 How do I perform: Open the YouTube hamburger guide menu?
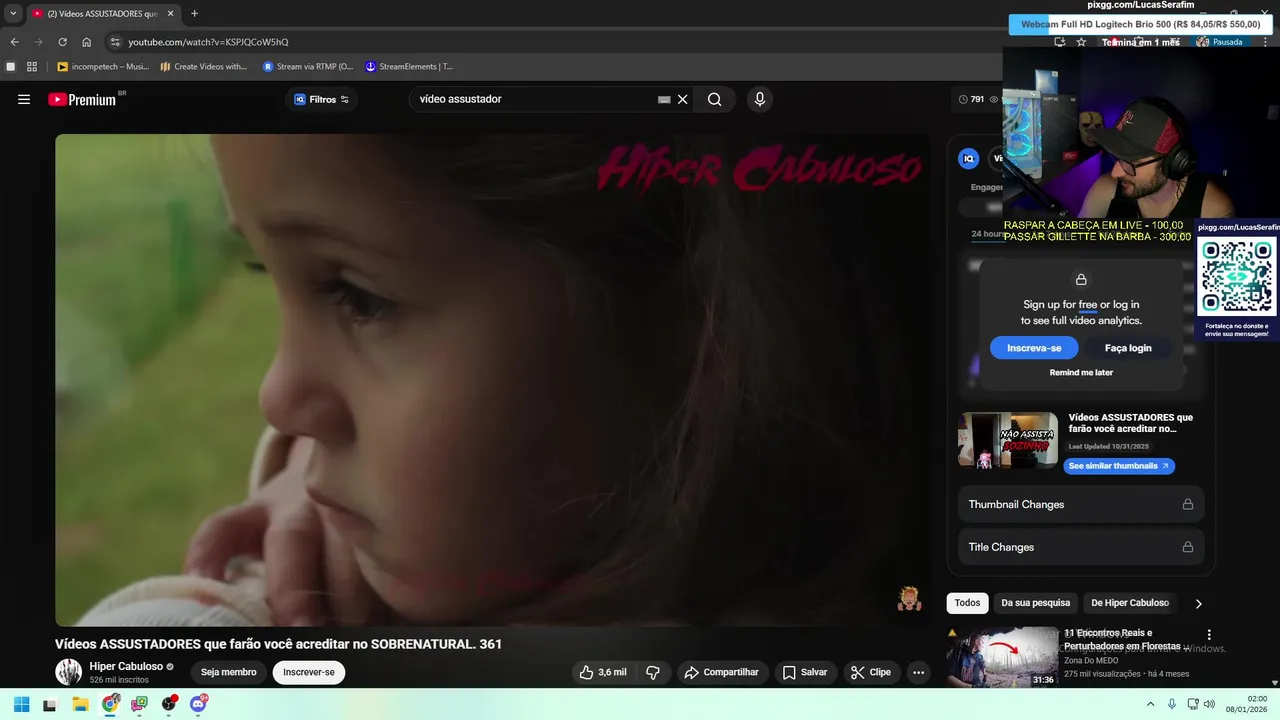(24, 99)
